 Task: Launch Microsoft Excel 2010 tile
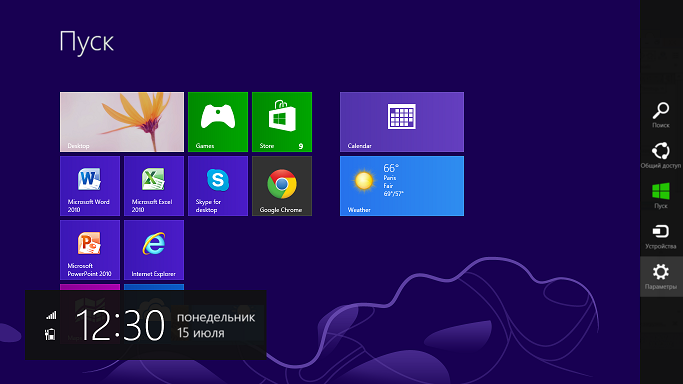point(154,186)
